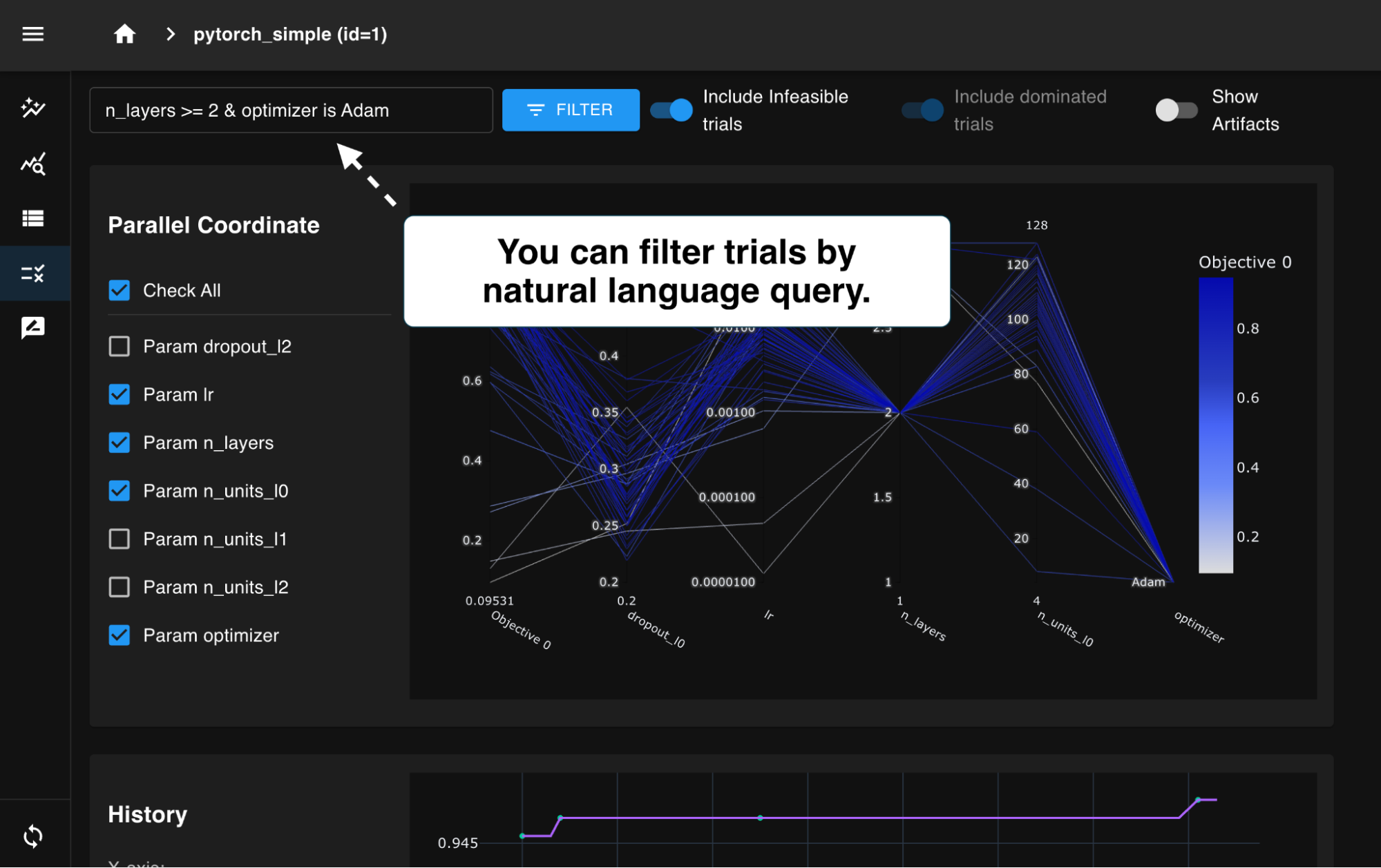Refresh the study data

click(34, 837)
